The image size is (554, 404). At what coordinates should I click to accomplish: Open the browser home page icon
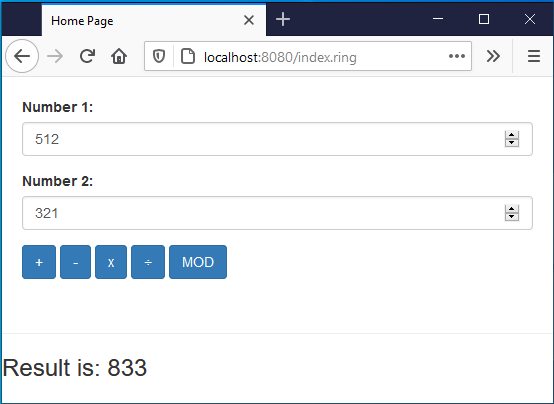[119, 56]
